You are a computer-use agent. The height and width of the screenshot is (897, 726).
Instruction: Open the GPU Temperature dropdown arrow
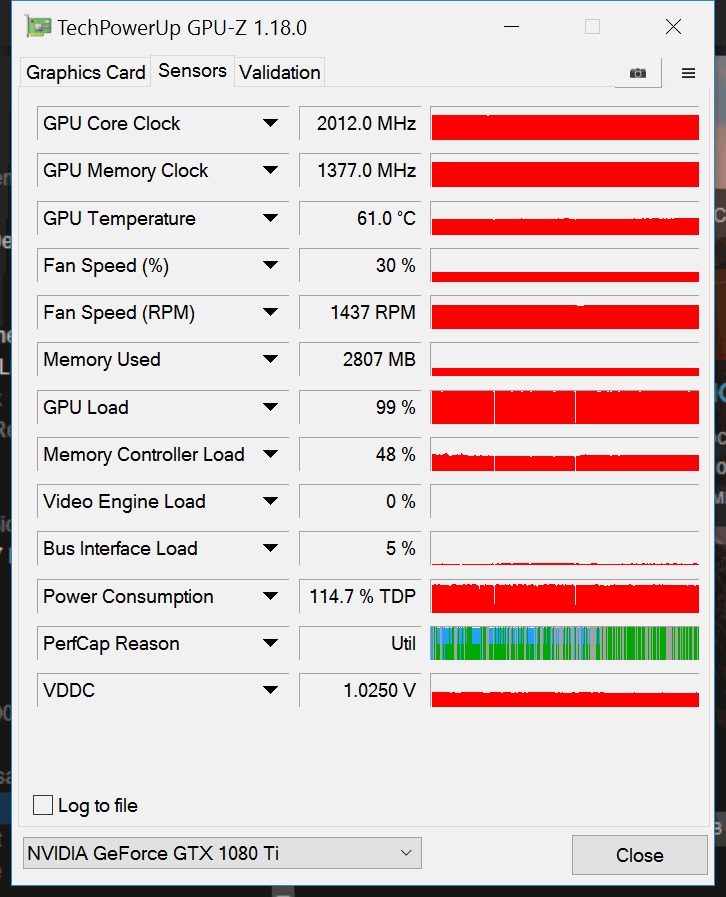click(x=270, y=218)
